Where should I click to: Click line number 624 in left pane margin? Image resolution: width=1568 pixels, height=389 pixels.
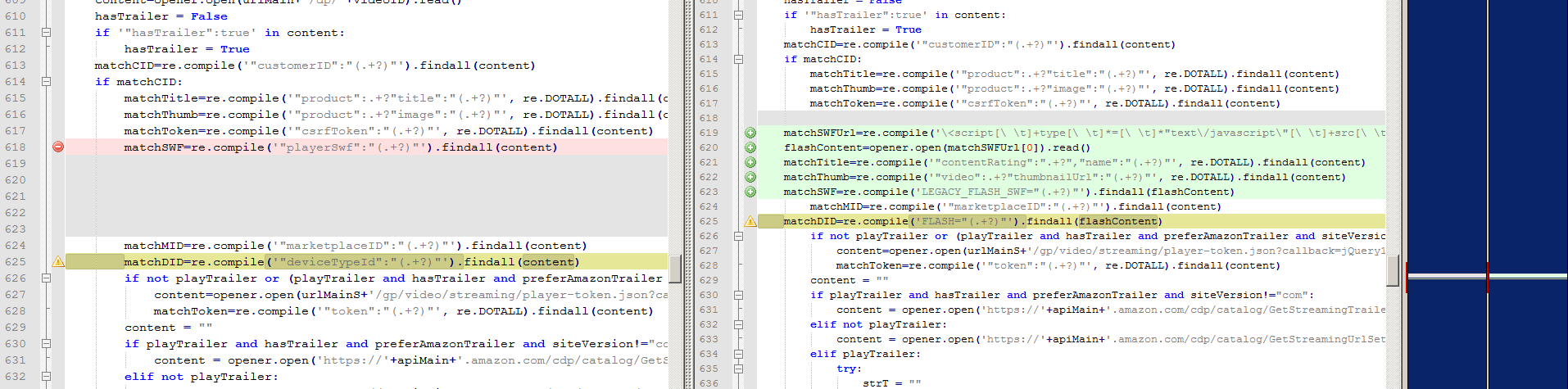(x=16, y=246)
